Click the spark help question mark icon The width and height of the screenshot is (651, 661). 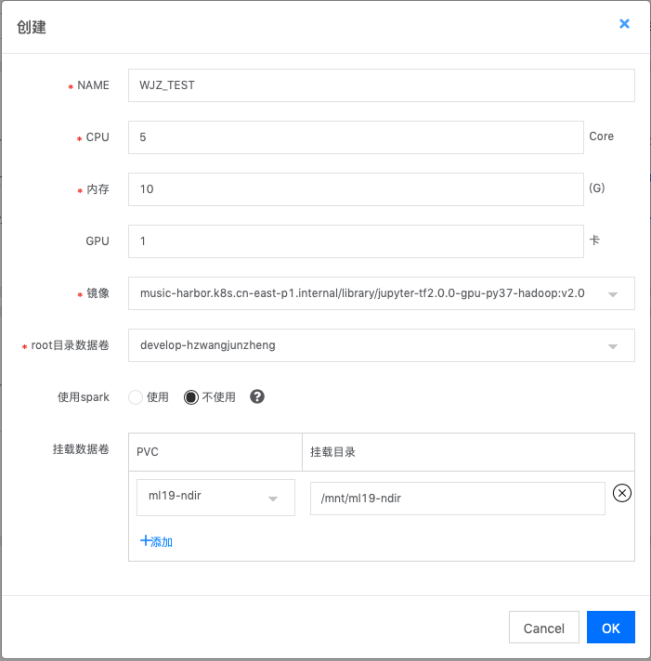click(257, 397)
